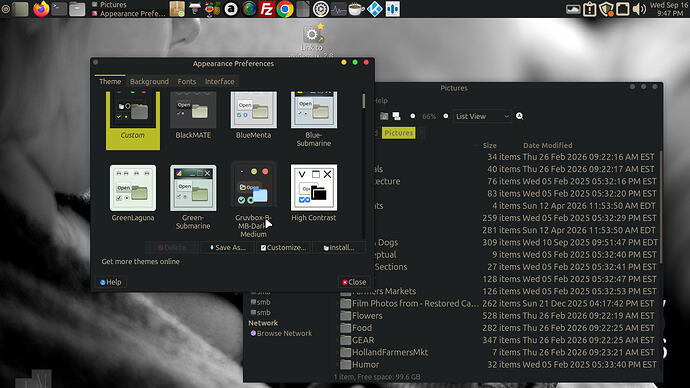This screenshot has height=388, width=690.
Task: Open the Kodi launcher in the panel
Action: 374,9
